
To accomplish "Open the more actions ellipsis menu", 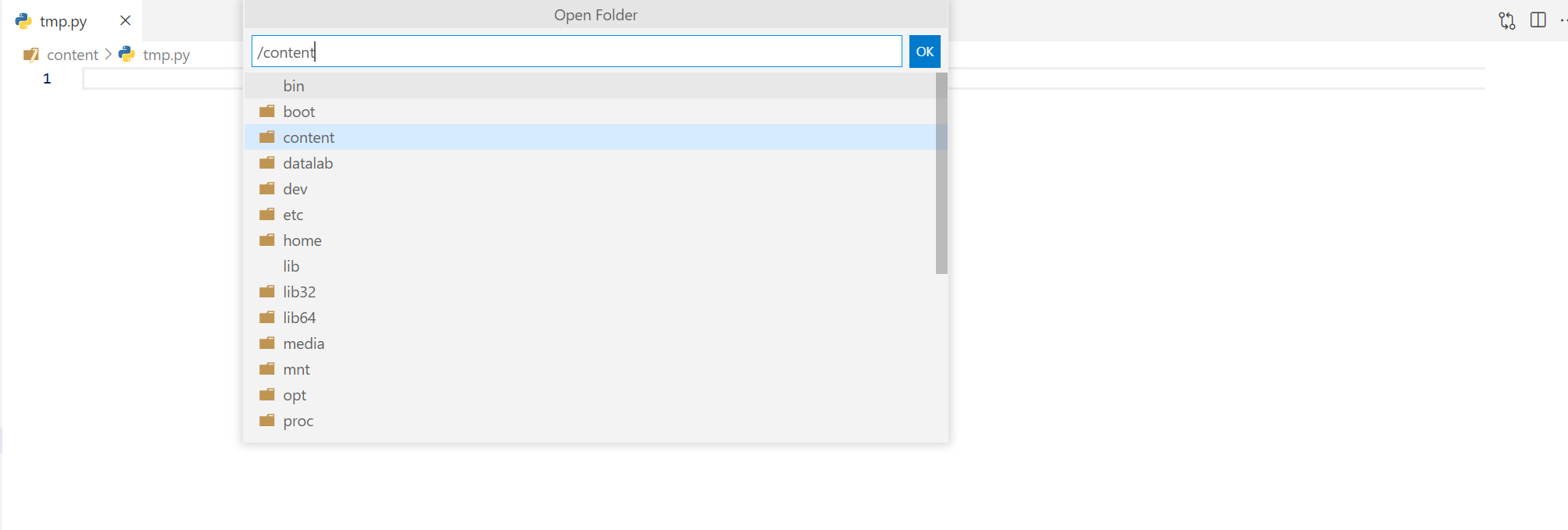I will click(x=1563, y=20).
